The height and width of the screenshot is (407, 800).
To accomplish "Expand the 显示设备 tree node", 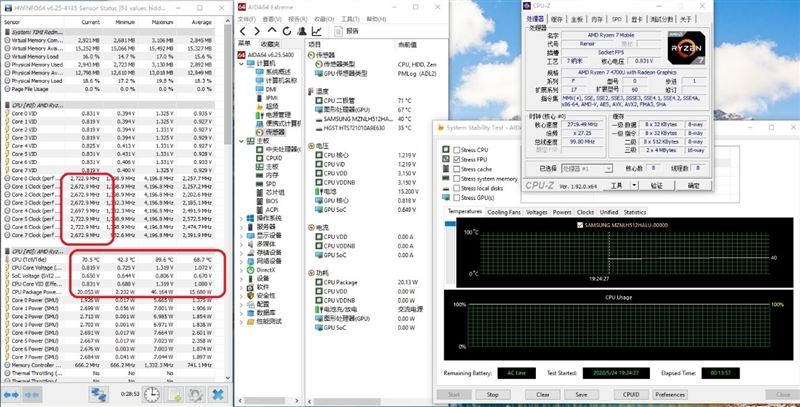I will (241, 236).
